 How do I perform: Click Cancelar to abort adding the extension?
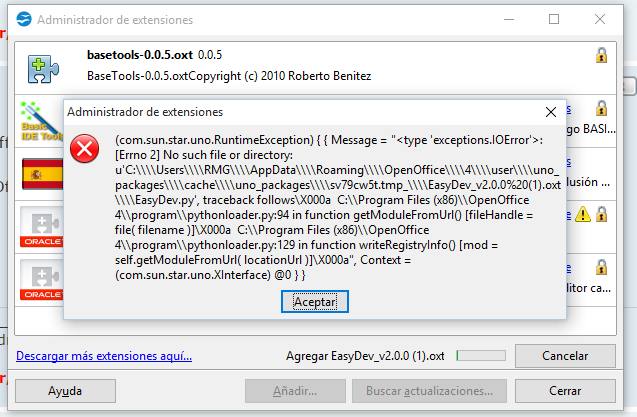[565, 356]
